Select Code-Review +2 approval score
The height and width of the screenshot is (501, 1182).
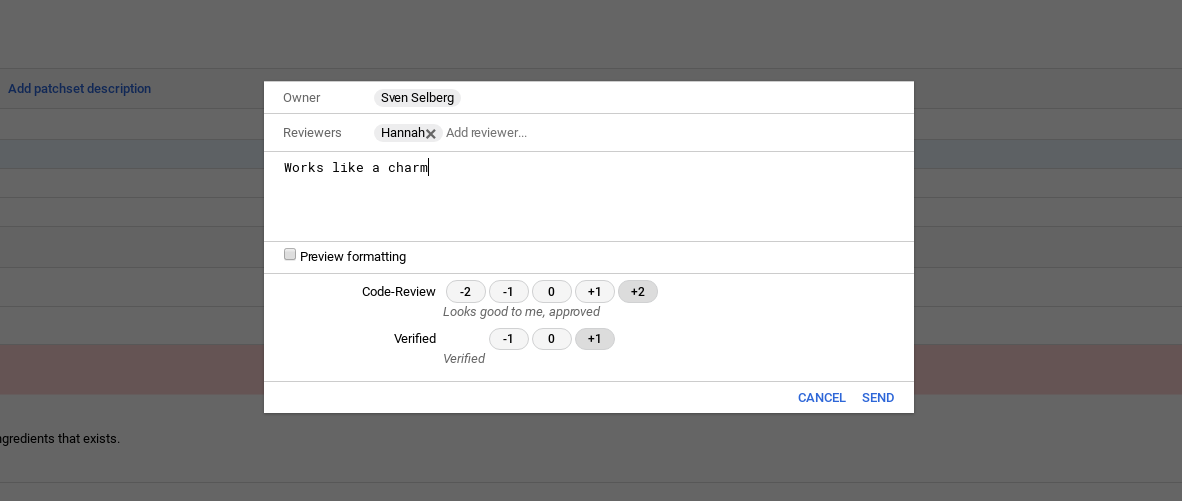pos(638,292)
